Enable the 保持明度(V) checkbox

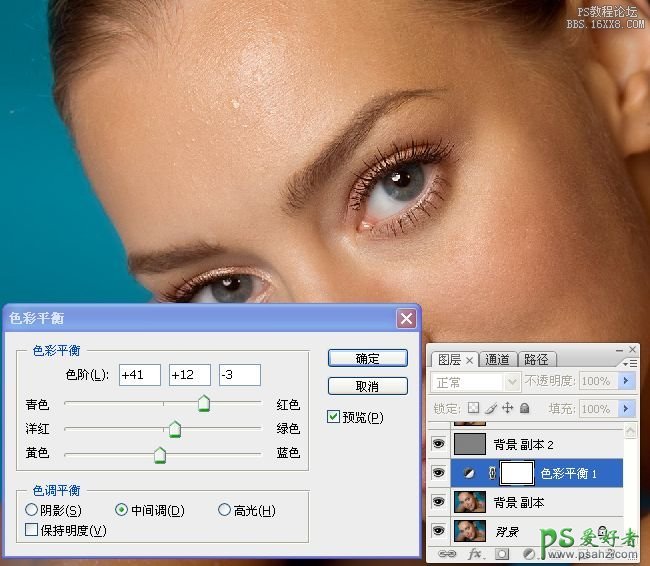pos(32,530)
